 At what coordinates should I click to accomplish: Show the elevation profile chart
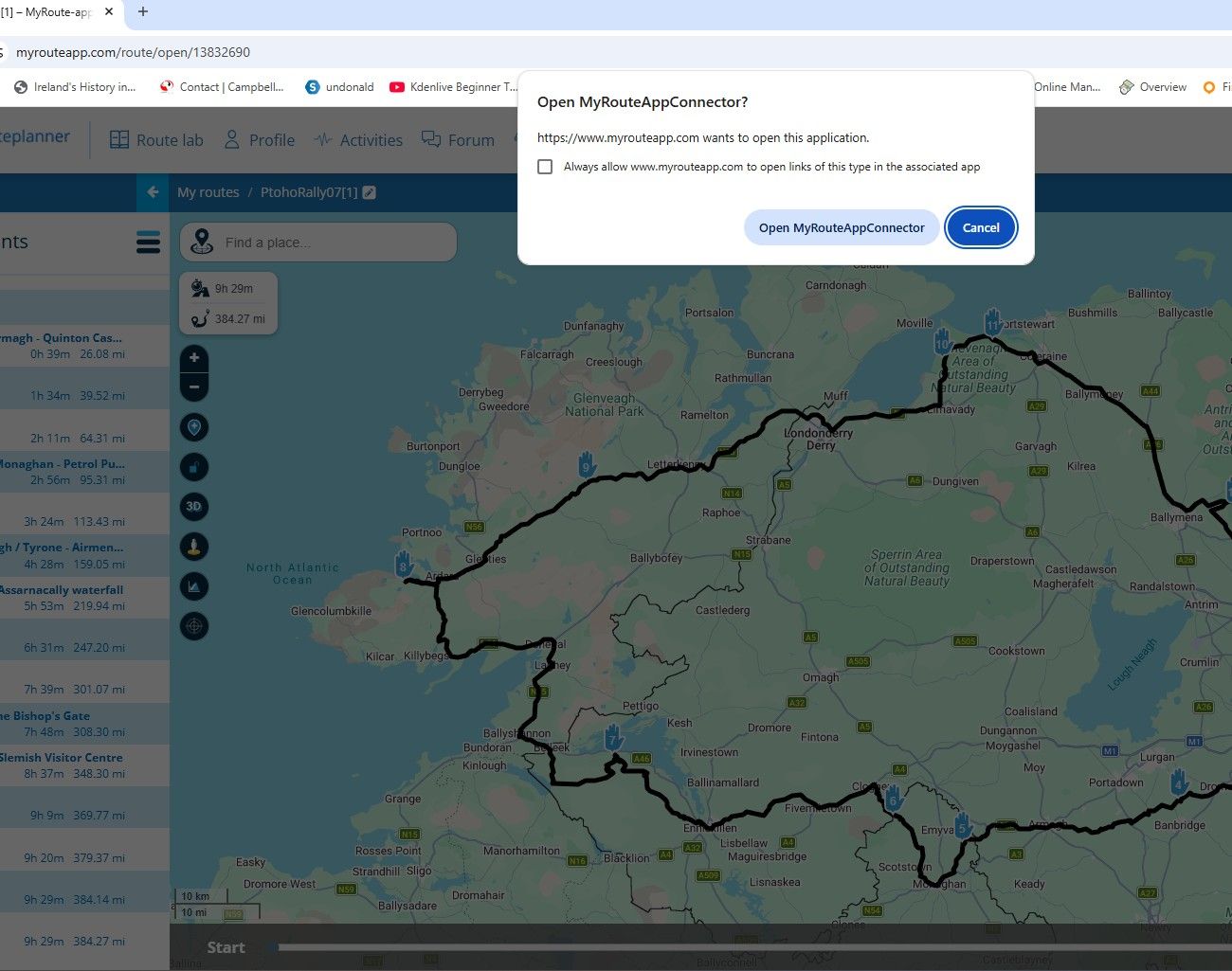point(194,586)
